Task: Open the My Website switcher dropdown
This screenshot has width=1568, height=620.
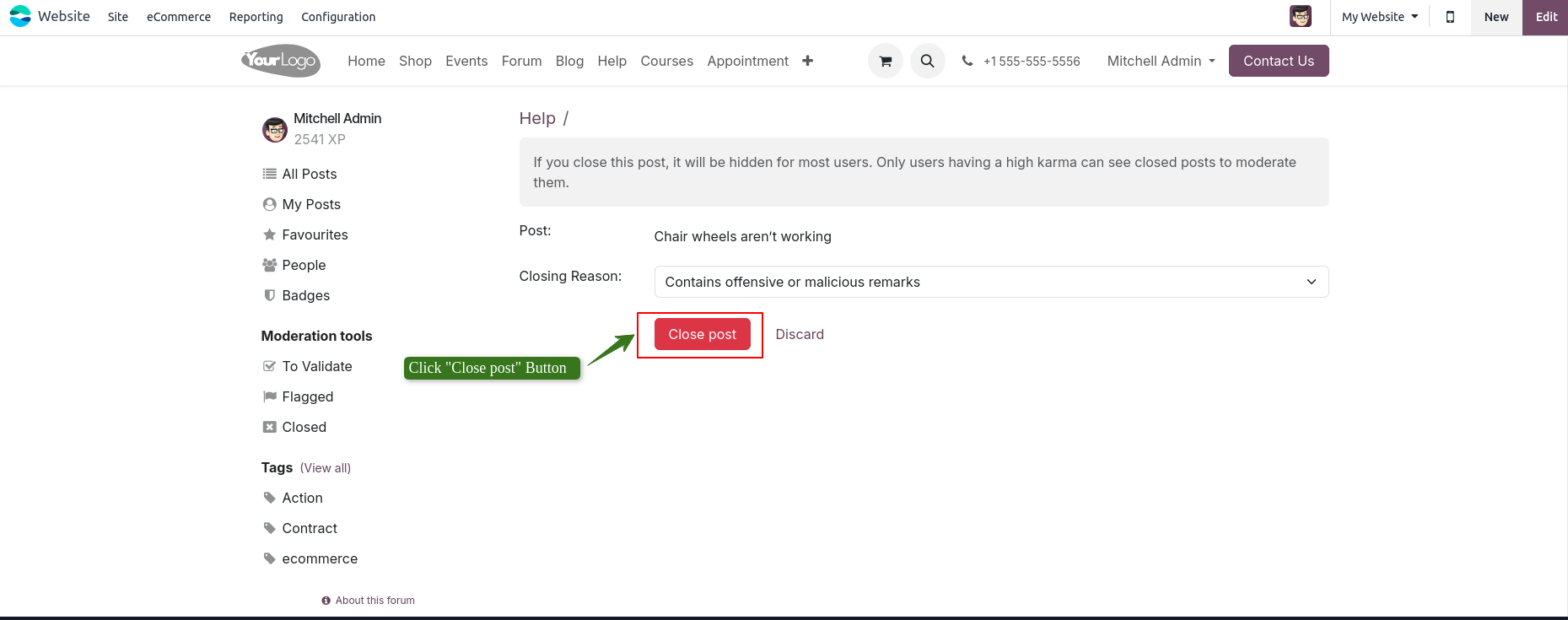Action: pyautogui.click(x=1379, y=17)
